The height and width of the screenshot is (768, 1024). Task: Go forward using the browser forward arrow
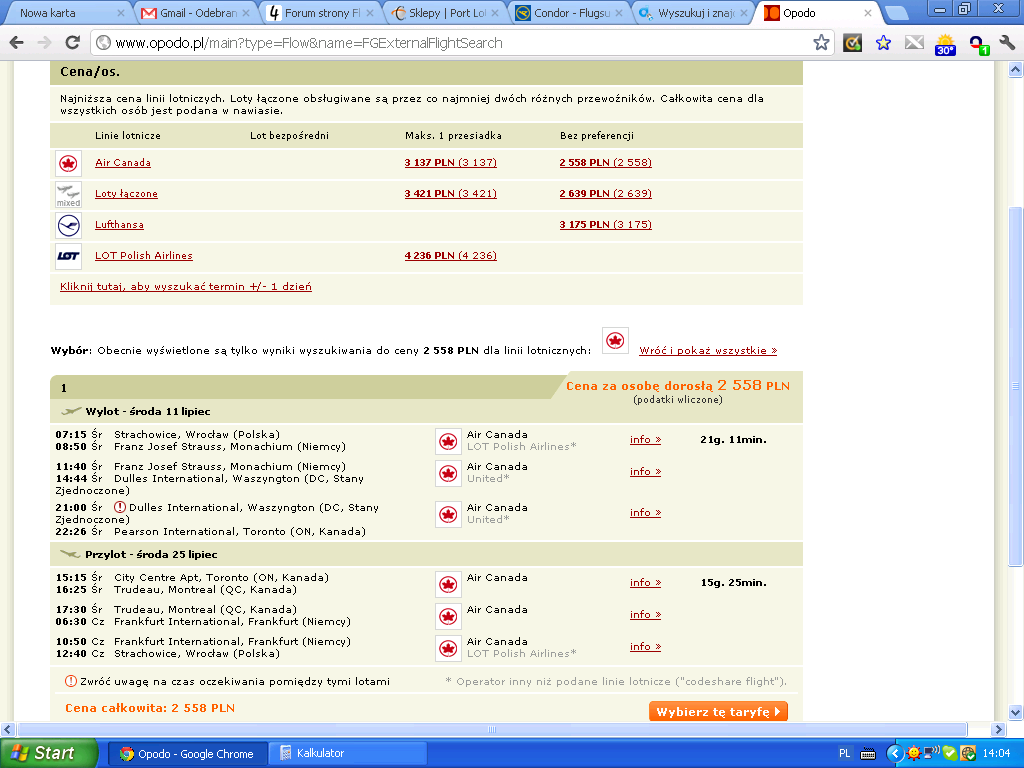click(x=44, y=43)
